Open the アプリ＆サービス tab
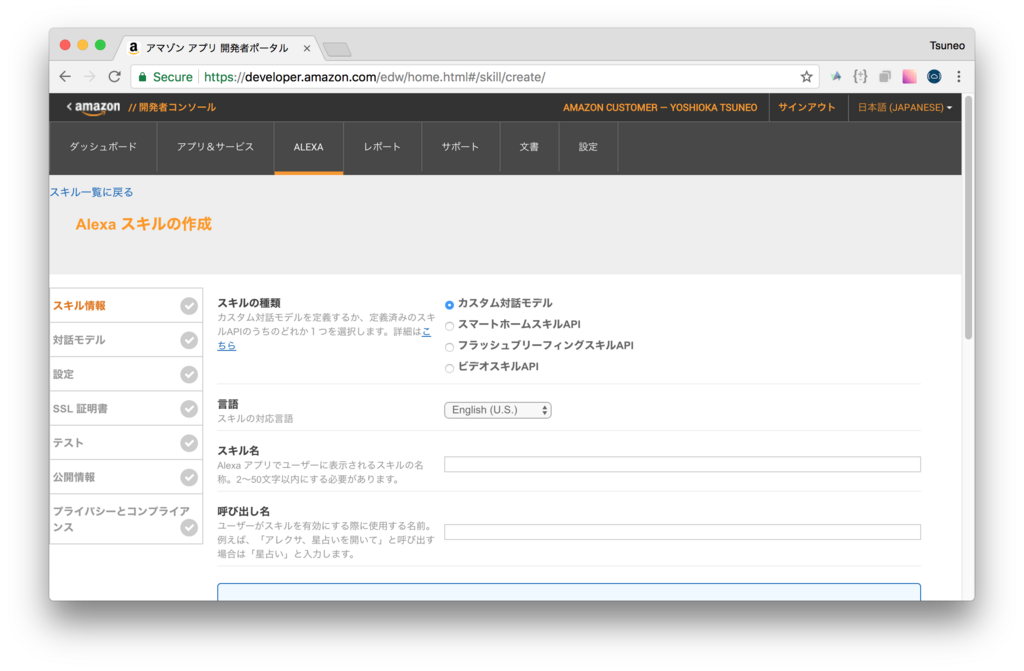1024x671 pixels. click(216, 147)
